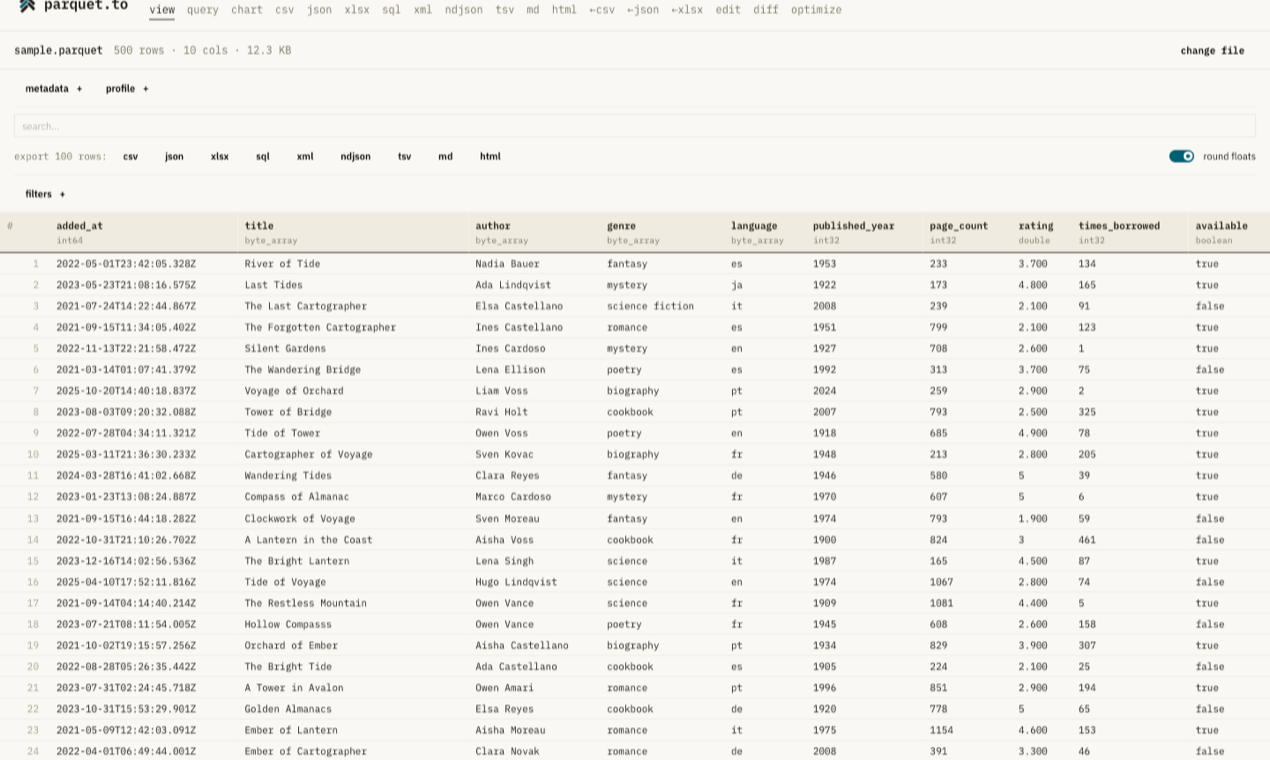Export 100 rows as xml

pyautogui.click(x=305, y=157)
